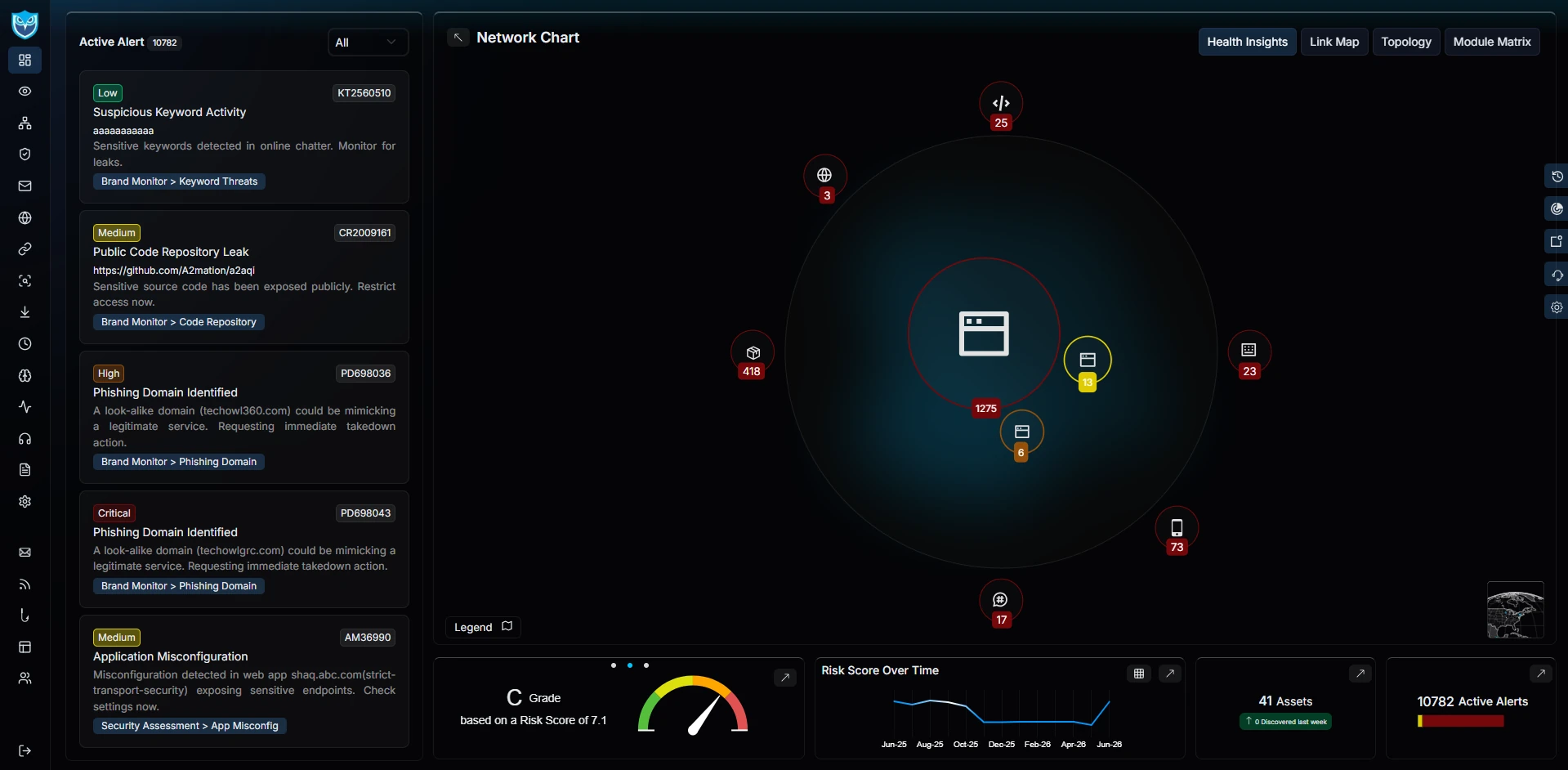Click the Suspicious Keyword Activity alert title
The height and width of the screenshot is (770, 1568).
(169, 112)
